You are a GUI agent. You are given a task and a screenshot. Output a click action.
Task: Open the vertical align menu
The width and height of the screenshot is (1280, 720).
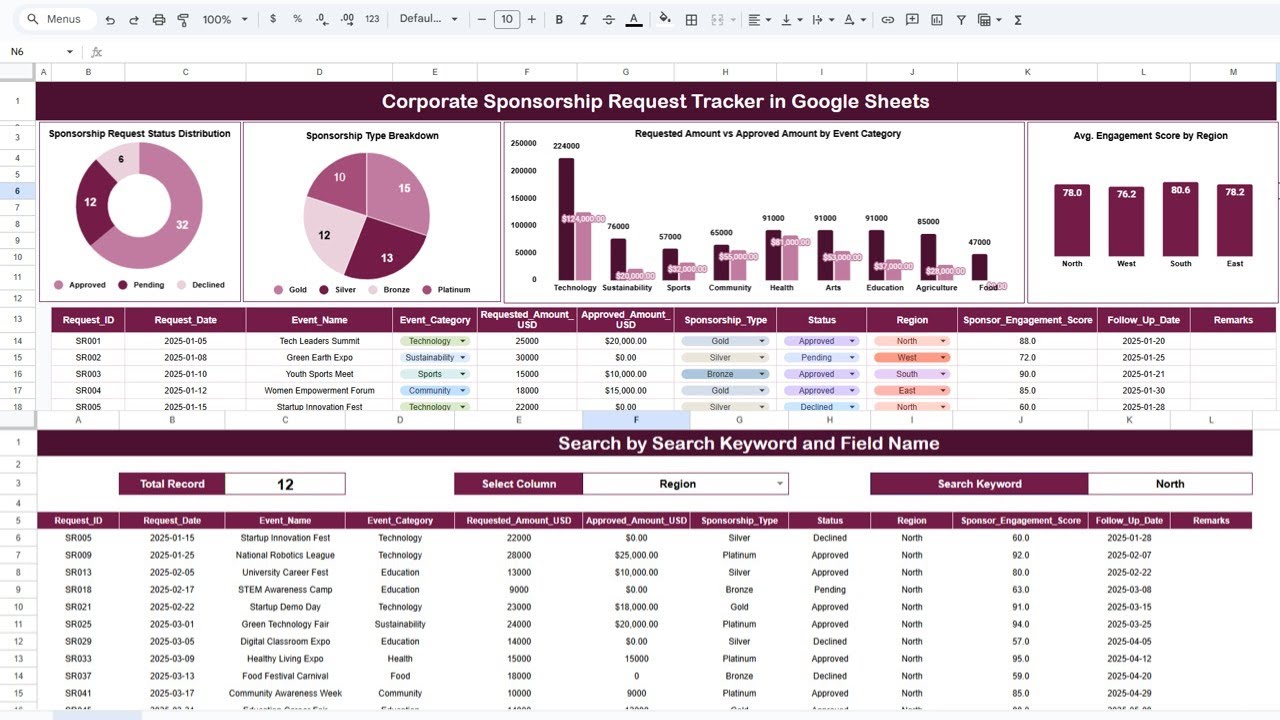790,20
